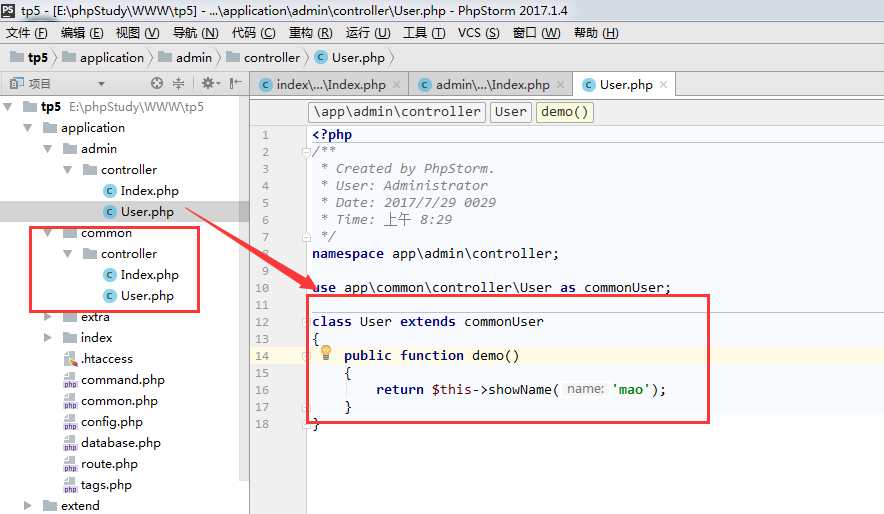Switch to index\...\Index.php editor tab
The height and width of the screenshot is (514, 884).
tap(330, 85)
